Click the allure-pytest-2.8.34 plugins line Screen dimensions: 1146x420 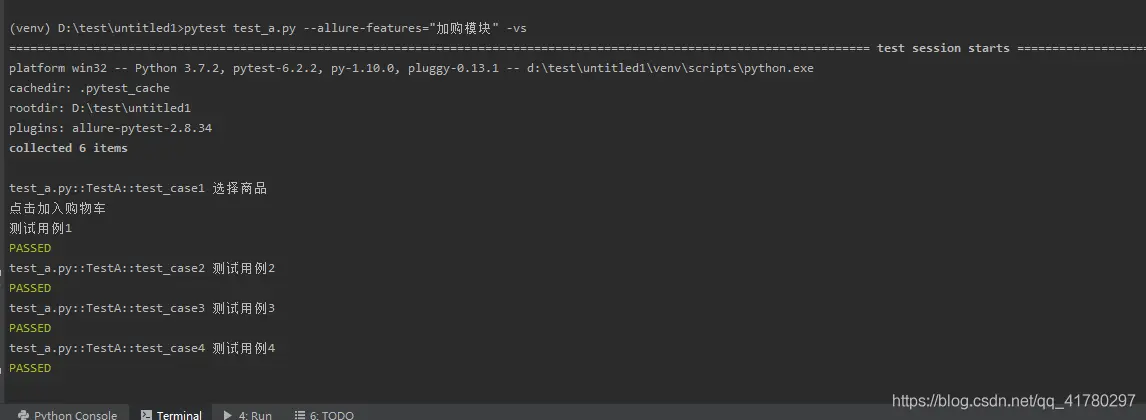110,128
